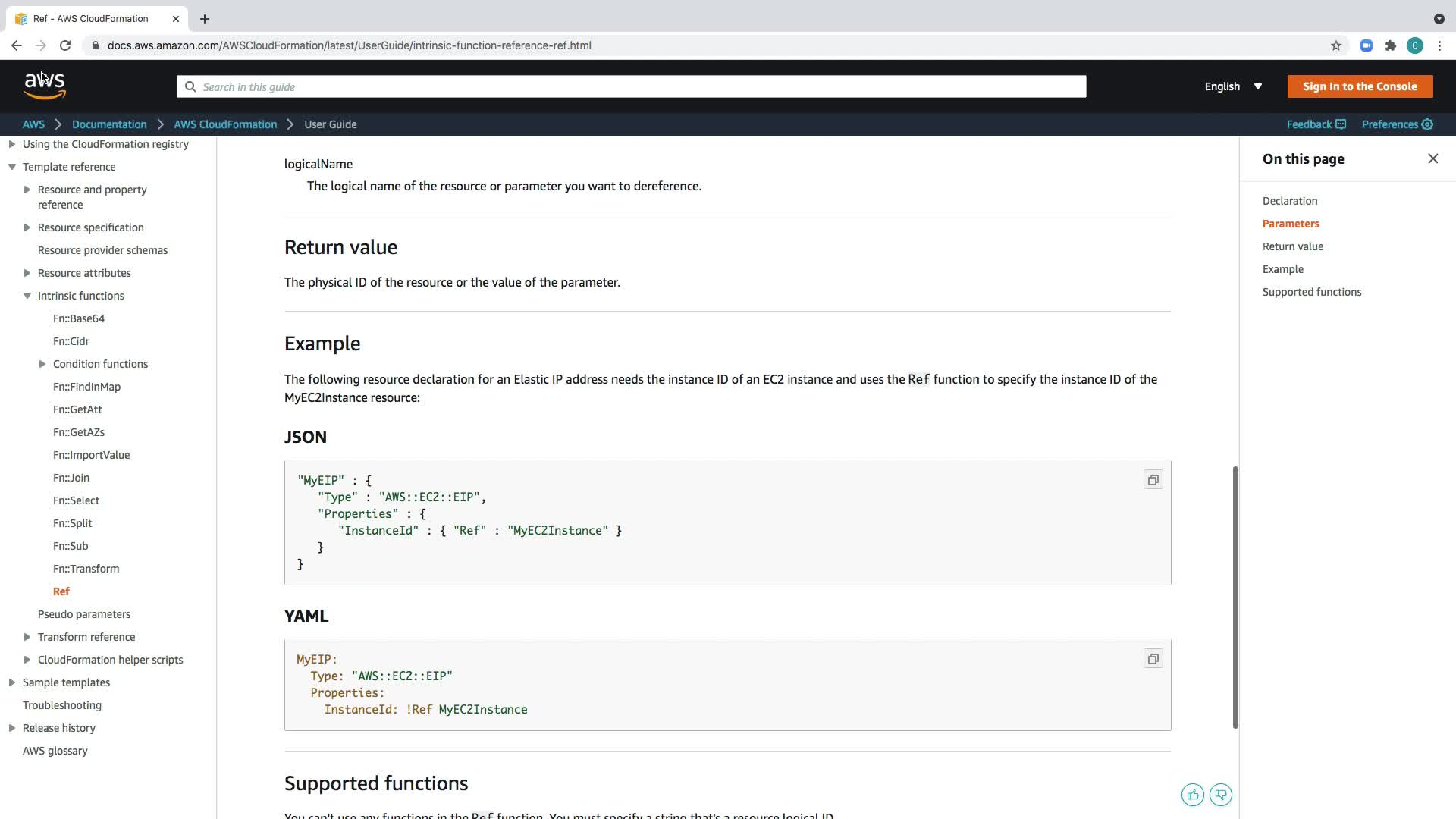Image resolution: width=1456 pixels, height=819 pixels.
Task: Click the AWS logo
Action: [45, 86]
